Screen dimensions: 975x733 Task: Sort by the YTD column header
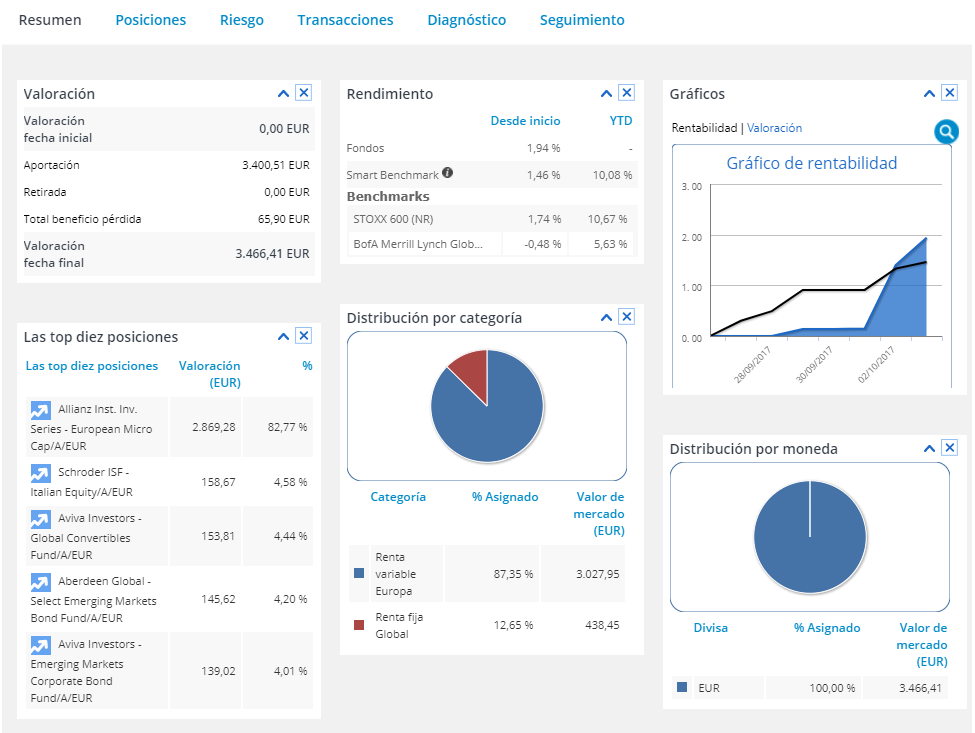point(621,121)
